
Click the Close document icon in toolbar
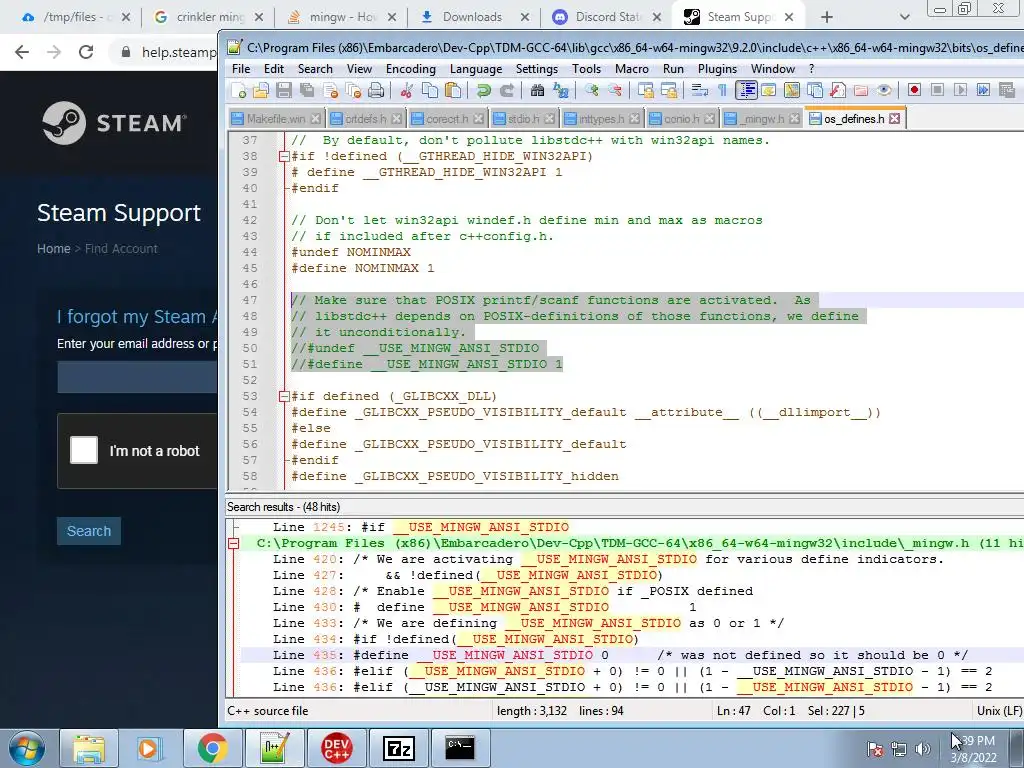(x=330, y=90)
